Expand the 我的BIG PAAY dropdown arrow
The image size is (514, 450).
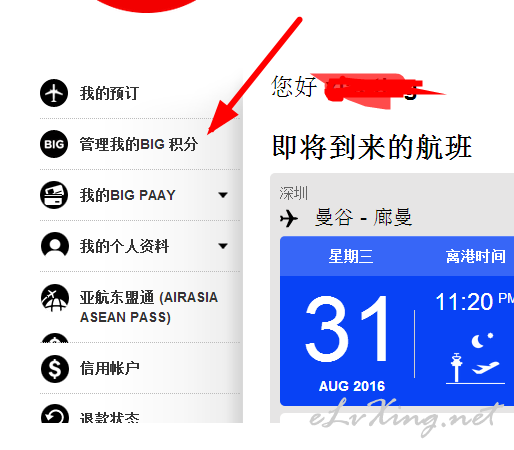point(223,195)
